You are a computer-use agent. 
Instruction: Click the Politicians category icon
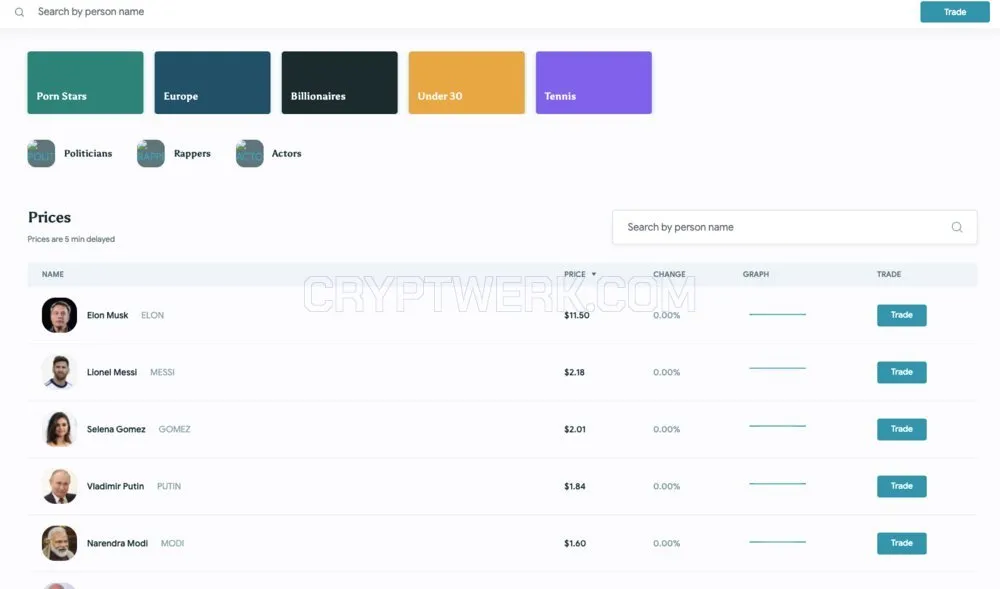pyautogui.click(x=41, y=154)
